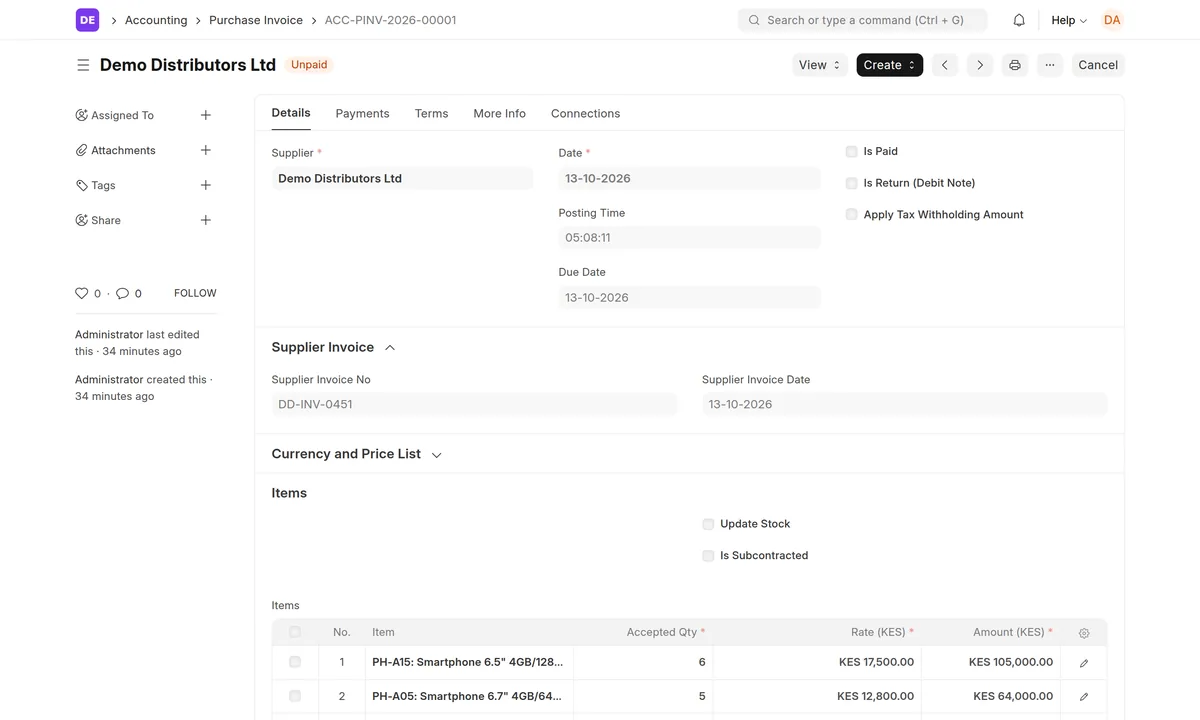Click the Posting Time field 05:08:11
The width and height of the screenshot is (1200, 720).
point(689,238)
